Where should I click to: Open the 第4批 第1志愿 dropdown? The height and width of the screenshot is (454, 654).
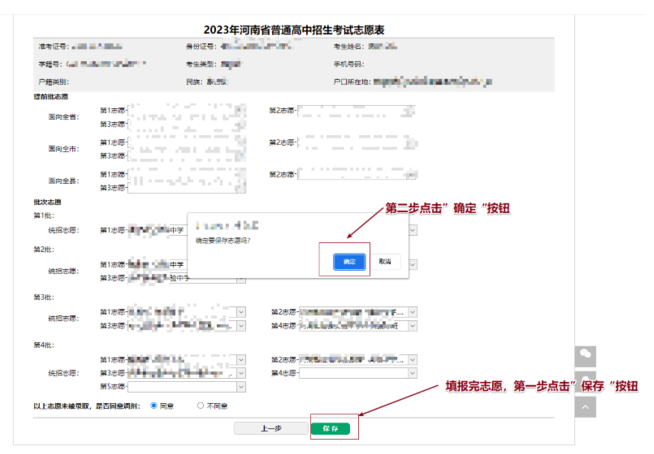(186, 360)
